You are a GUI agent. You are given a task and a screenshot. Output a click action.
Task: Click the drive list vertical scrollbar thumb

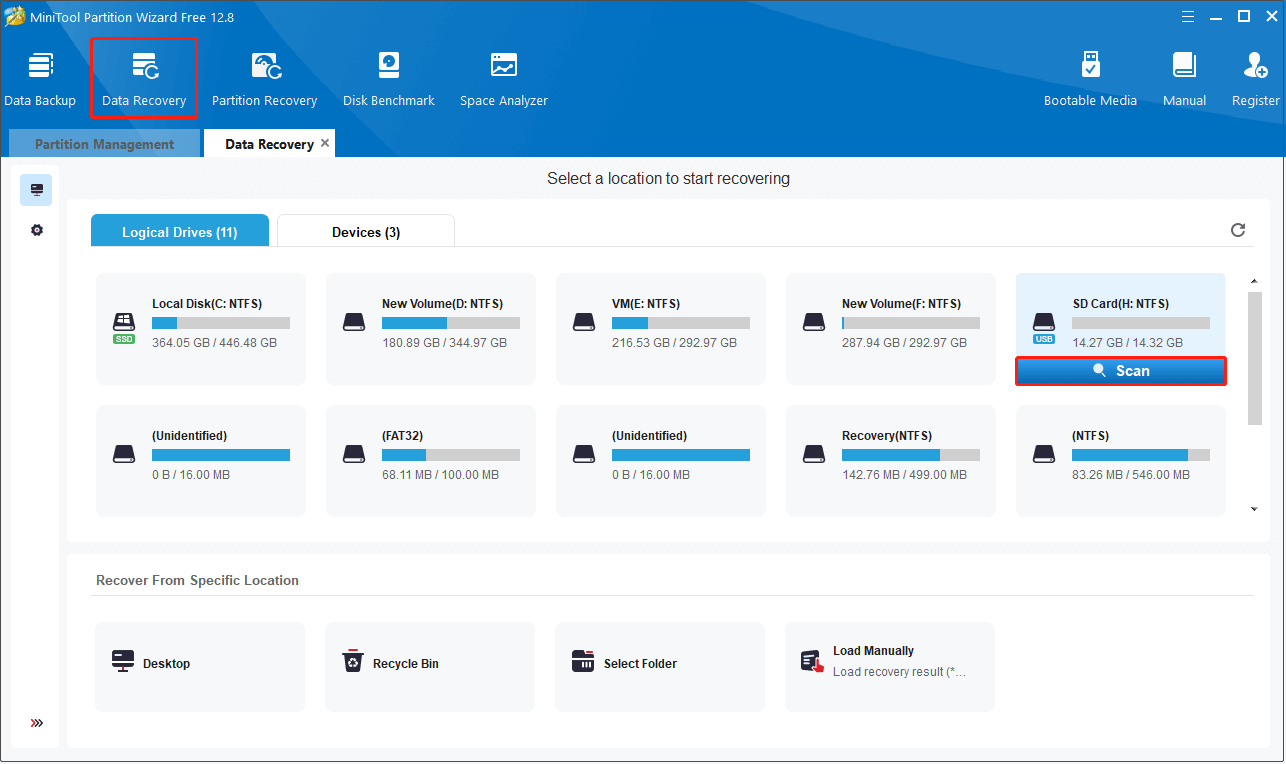(x=1254, y=358)
